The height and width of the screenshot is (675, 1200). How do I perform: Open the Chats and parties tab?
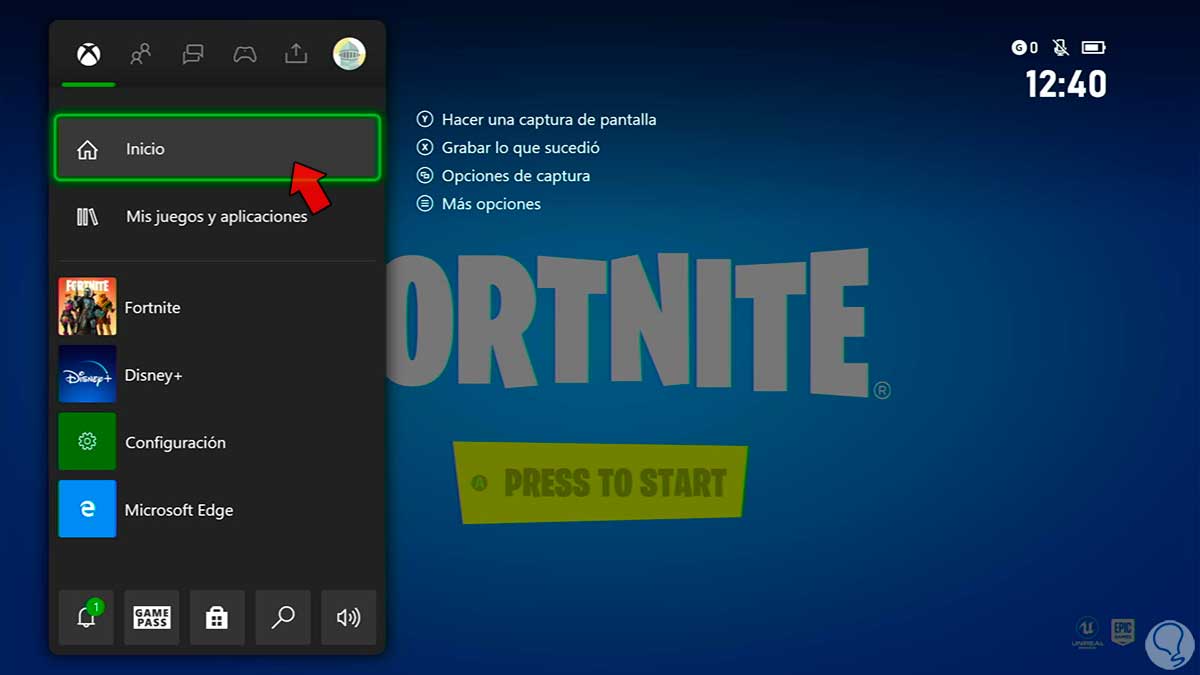pyautogui.click(x=193, y=54)
